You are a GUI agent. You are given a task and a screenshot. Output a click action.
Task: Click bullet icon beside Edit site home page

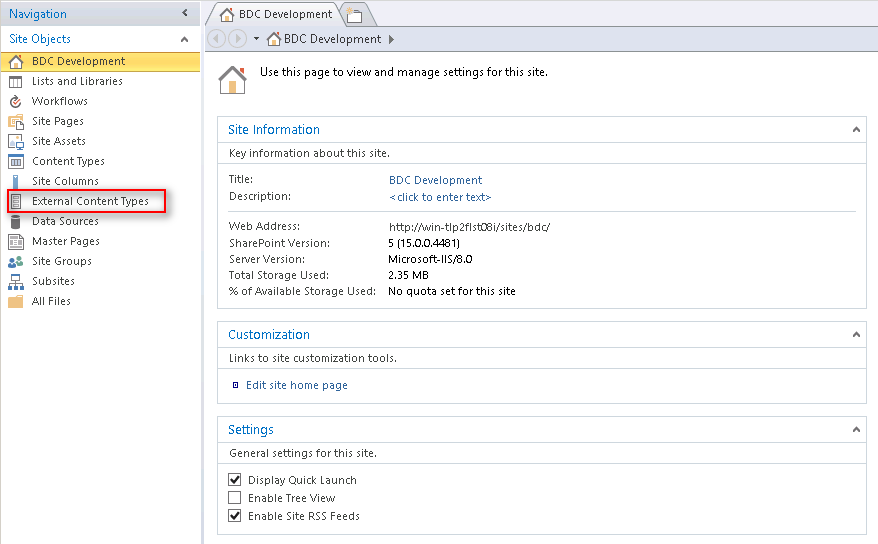coord(235,385)
